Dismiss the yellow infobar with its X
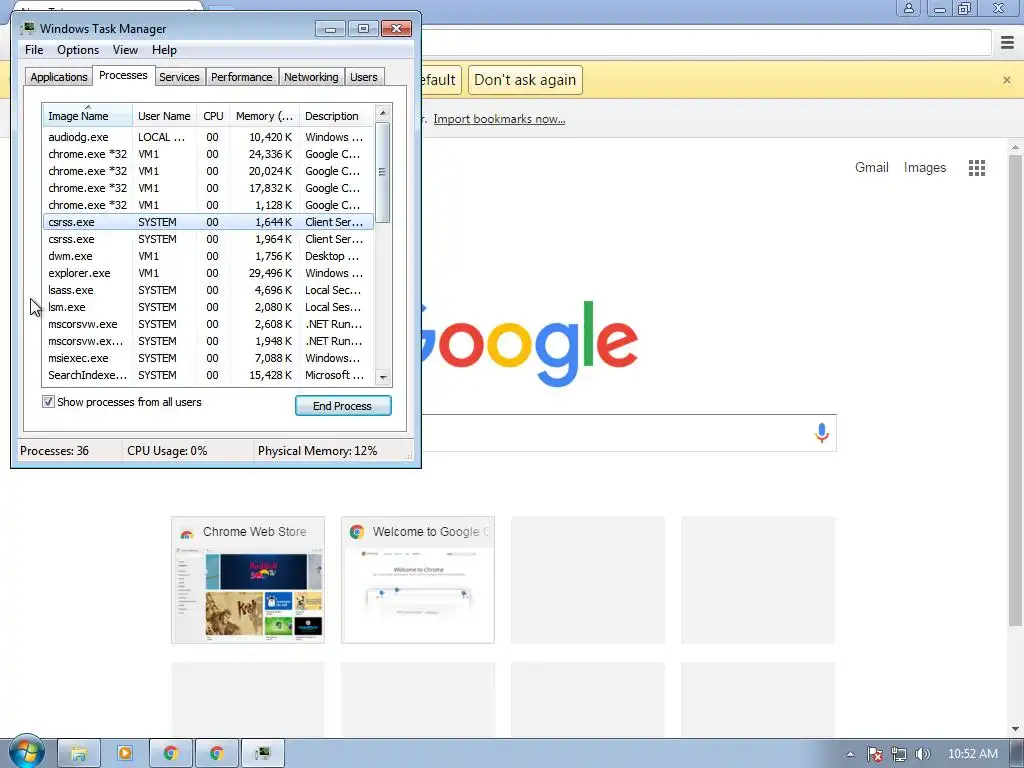The width and height of the screenshot is (1024, 768). pos(1006,80)
